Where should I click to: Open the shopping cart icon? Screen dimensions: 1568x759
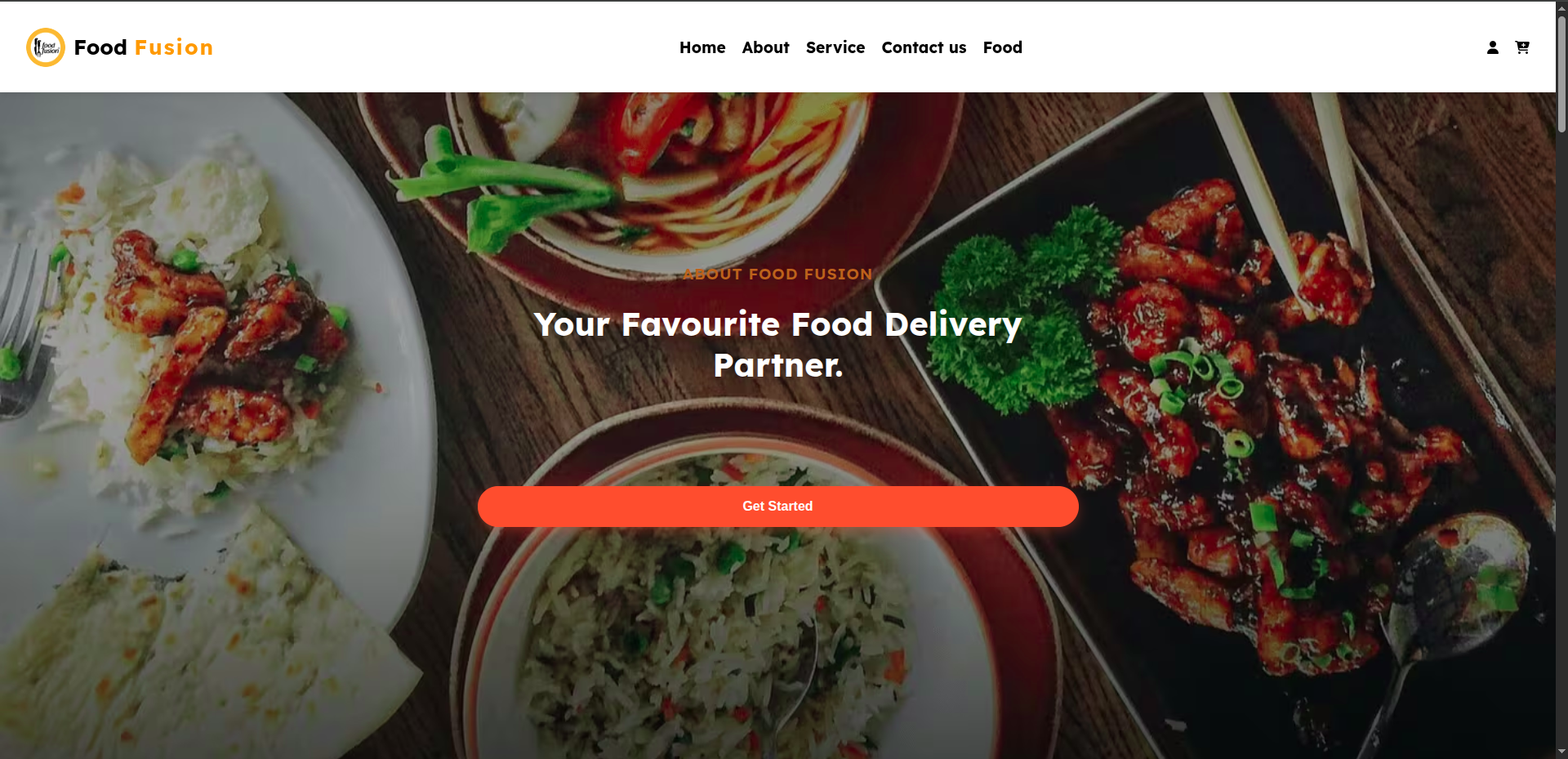(1522, 47)
